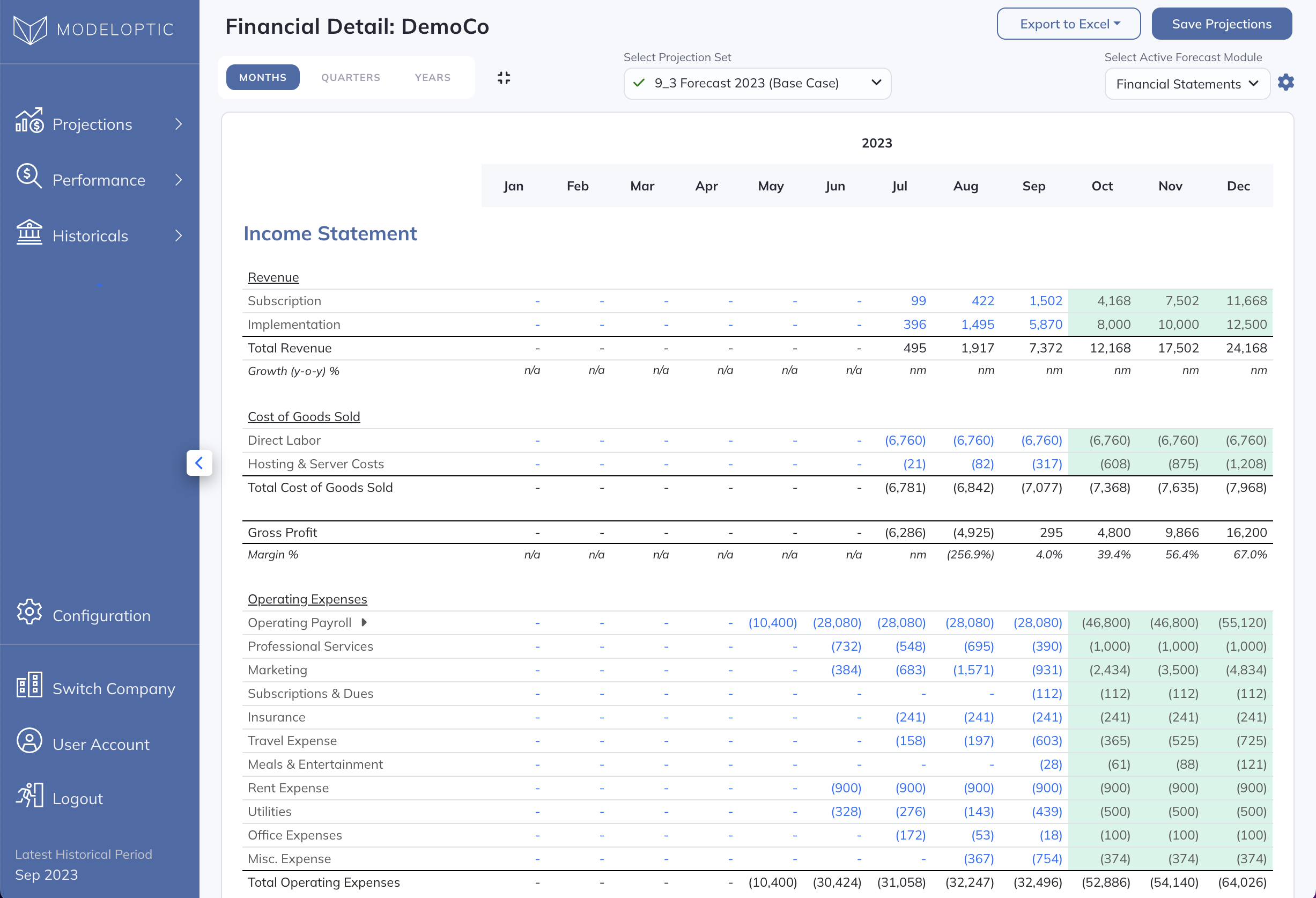Click the Save Projections button
Viewport: 1316px width, 898px height.
pyautogui.click(x=1221, y=24)
